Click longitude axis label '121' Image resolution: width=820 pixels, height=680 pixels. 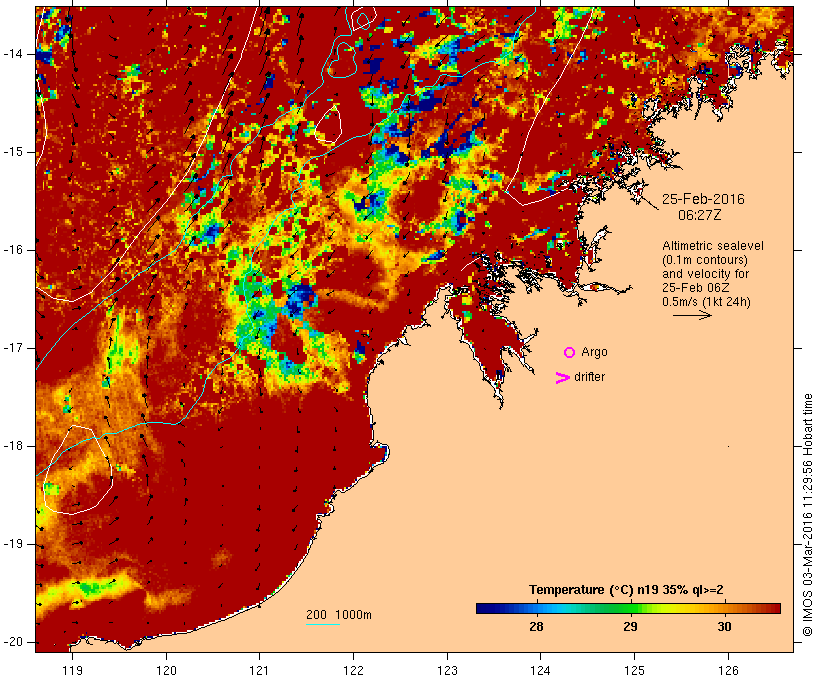259,671
